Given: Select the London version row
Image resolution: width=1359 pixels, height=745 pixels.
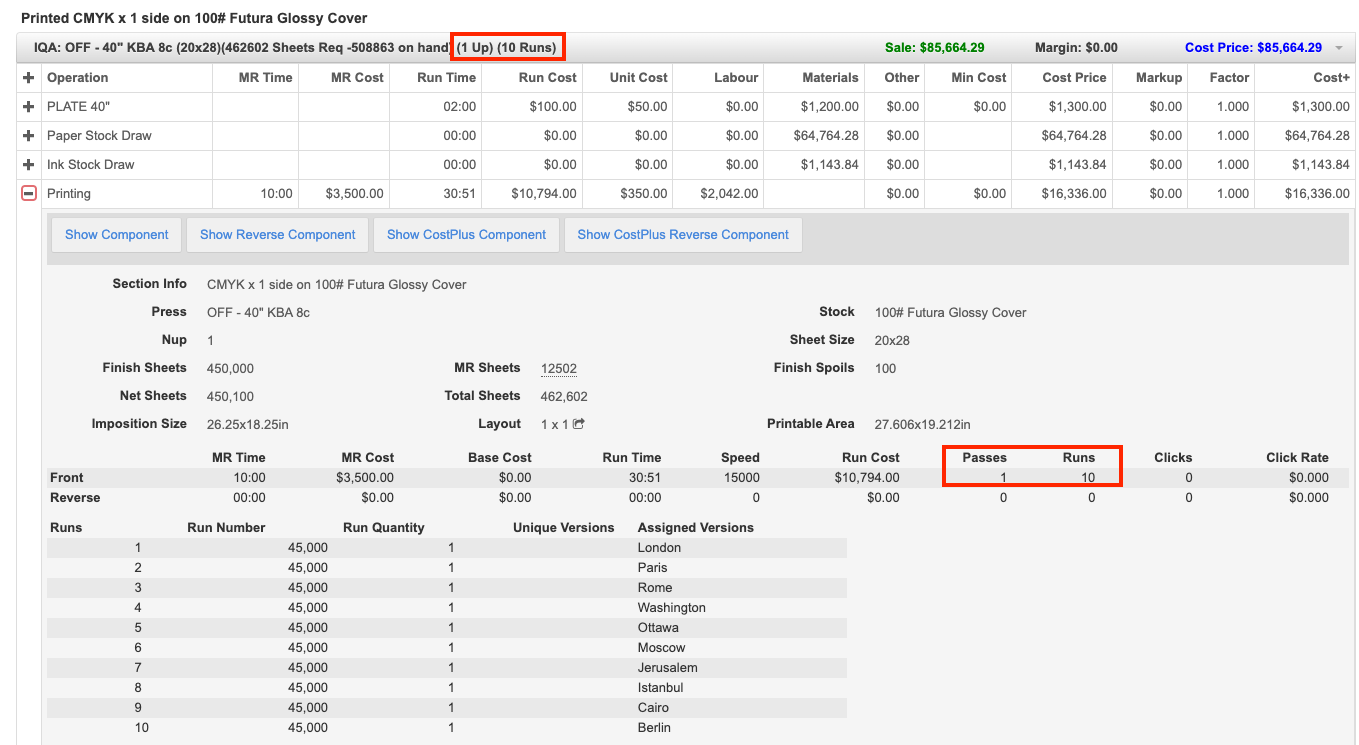Looking at the screenshot, I should (447, 548).
